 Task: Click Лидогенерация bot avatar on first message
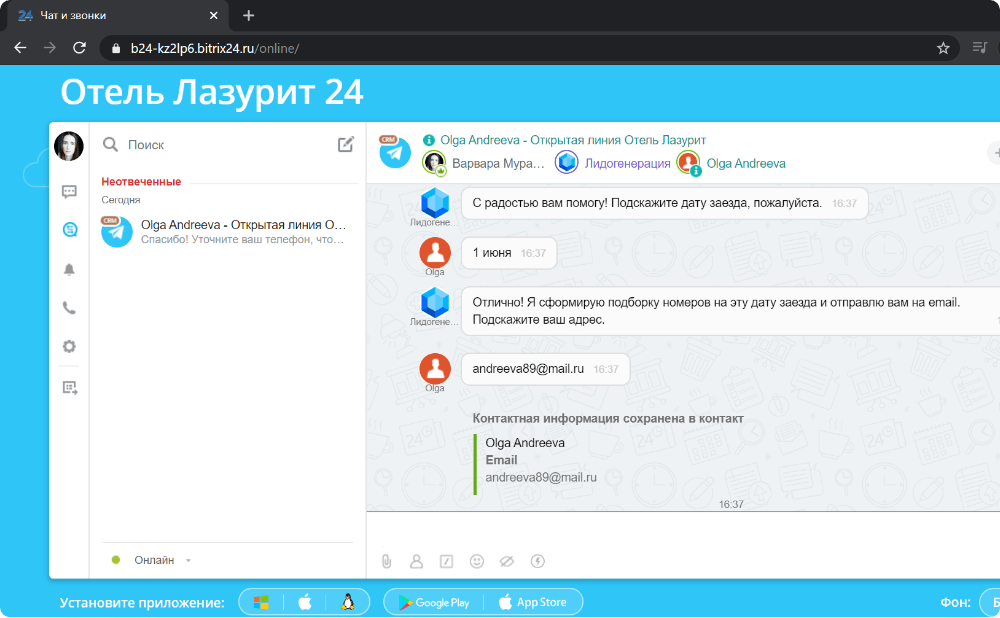click(435, 203)
